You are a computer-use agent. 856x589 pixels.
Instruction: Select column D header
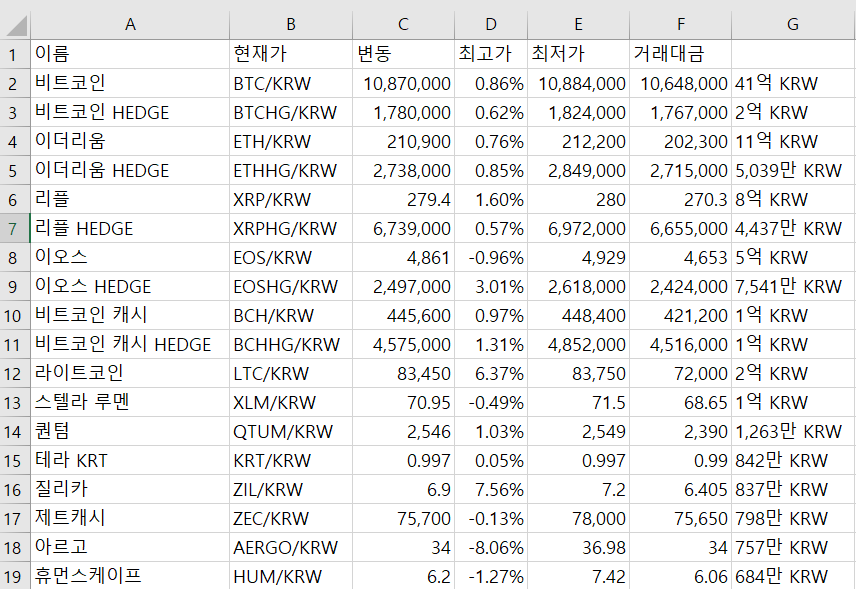[491, 25]
